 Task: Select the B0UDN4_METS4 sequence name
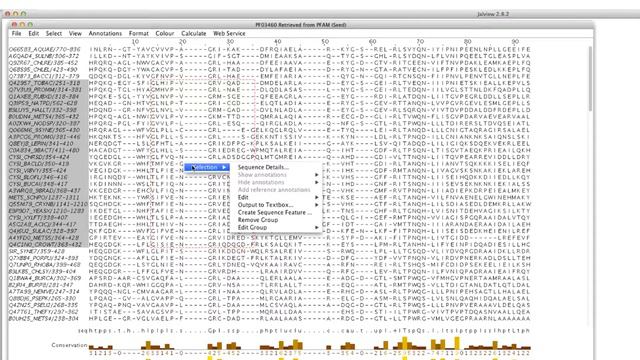pyautogui.click(x=44, y=117)
